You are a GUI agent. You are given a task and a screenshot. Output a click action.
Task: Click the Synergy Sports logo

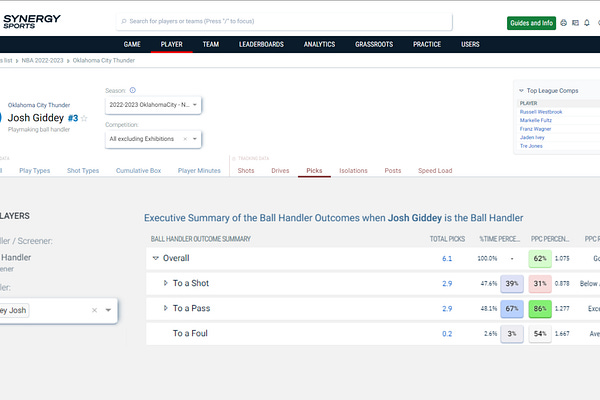[32, 21]
